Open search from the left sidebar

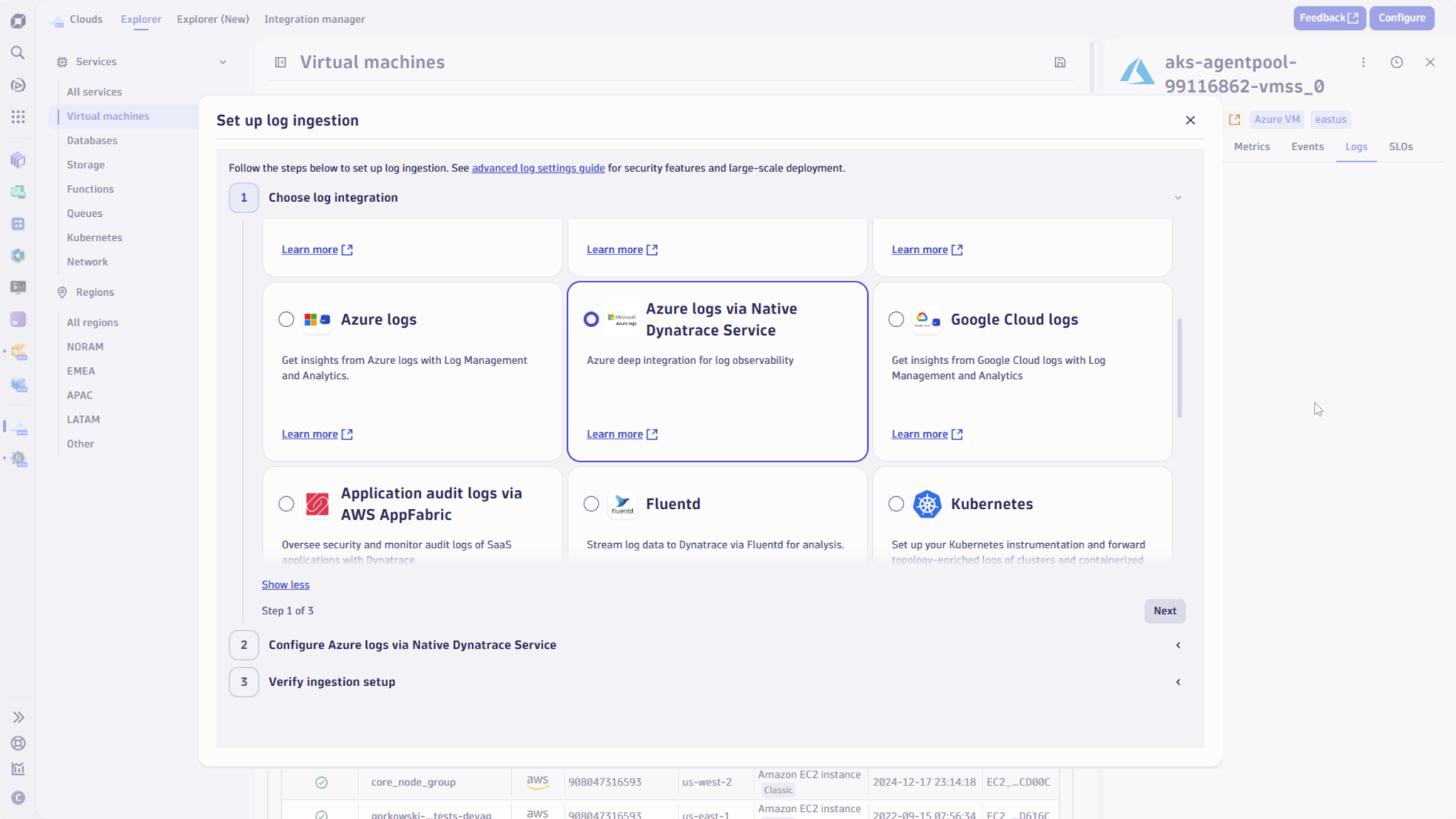pos(18,52)
